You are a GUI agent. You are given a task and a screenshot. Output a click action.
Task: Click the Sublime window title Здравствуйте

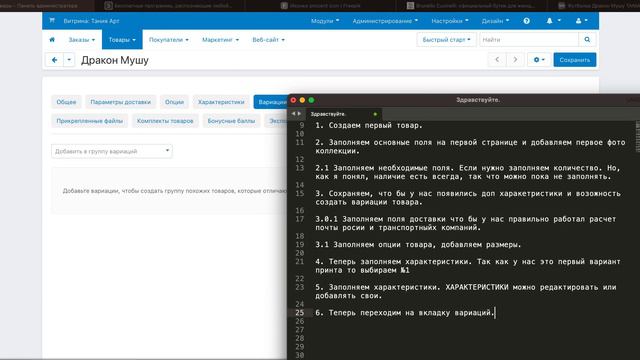point(478,100)
